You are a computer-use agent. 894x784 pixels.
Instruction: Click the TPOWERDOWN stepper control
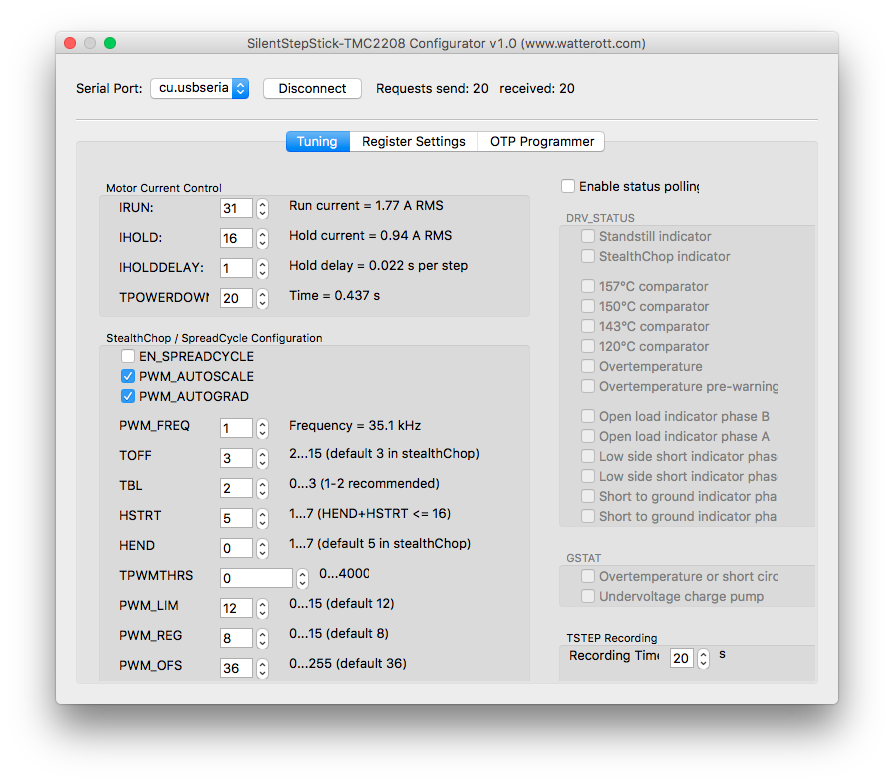click(x=262, y=298)
